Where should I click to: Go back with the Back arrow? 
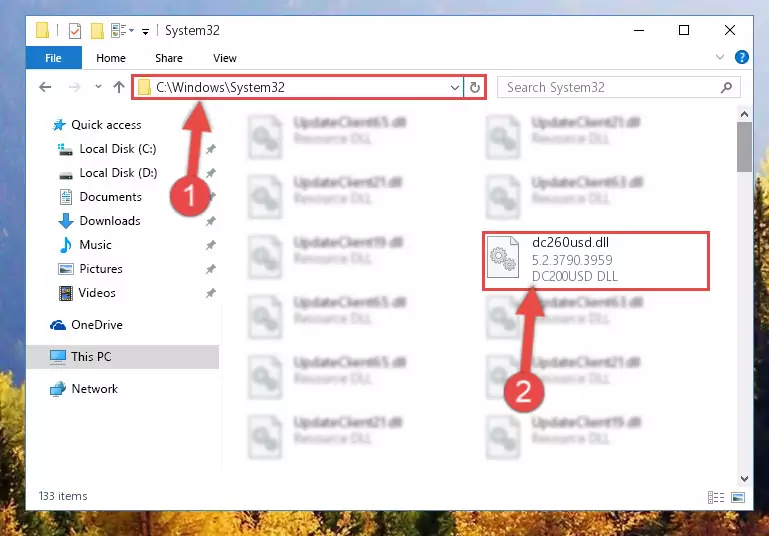coord(45,87)
